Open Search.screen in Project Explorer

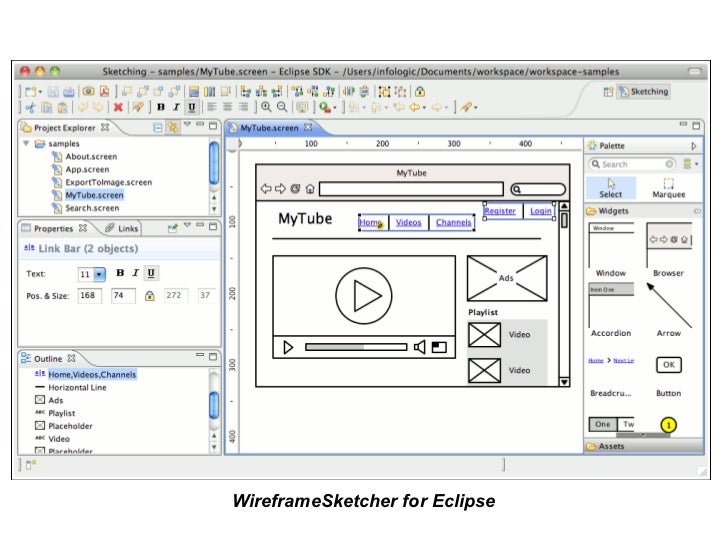pos(92,208)
